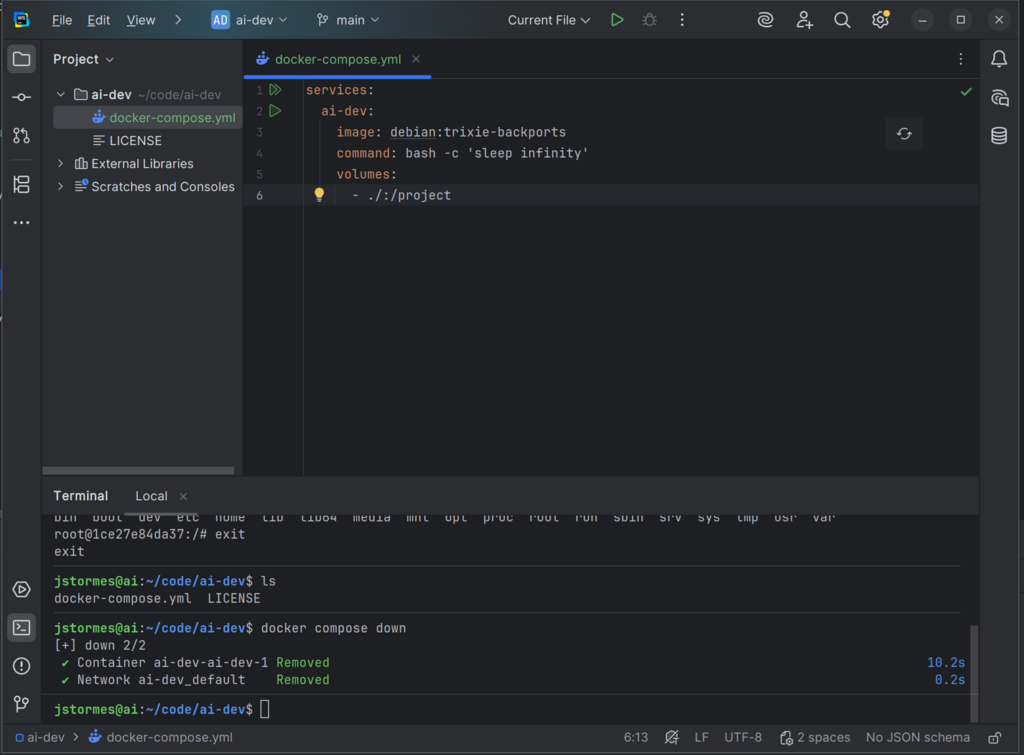Click the Debug bug icon
Screen dimensions: 1024x755
(x=649, y=20)
